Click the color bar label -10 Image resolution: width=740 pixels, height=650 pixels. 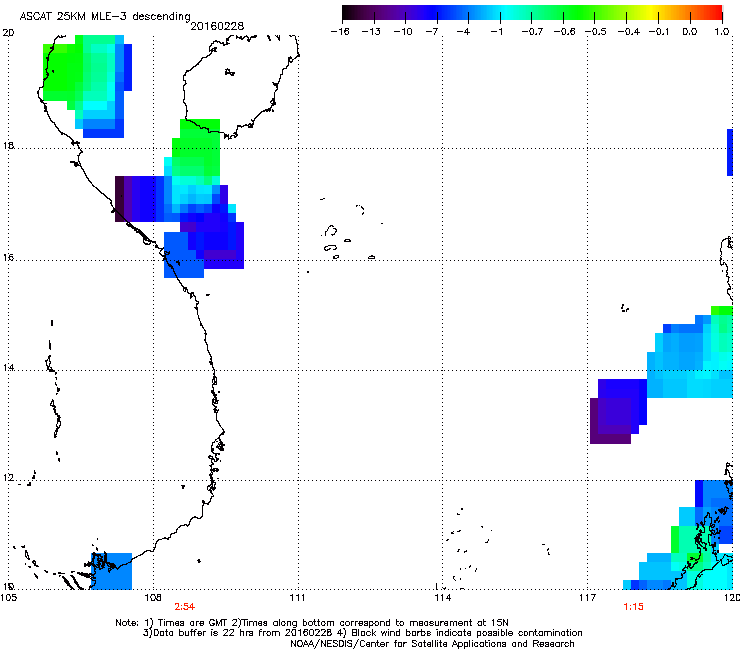pyautogui.click(x=403, y=32)
